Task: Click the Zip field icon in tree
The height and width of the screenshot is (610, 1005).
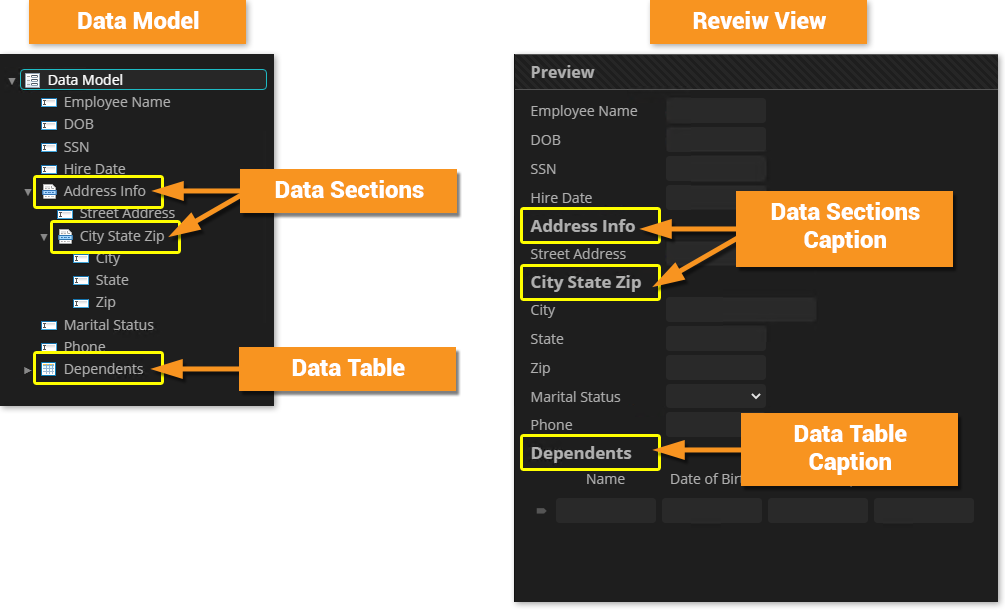Action: coord(80,302)
